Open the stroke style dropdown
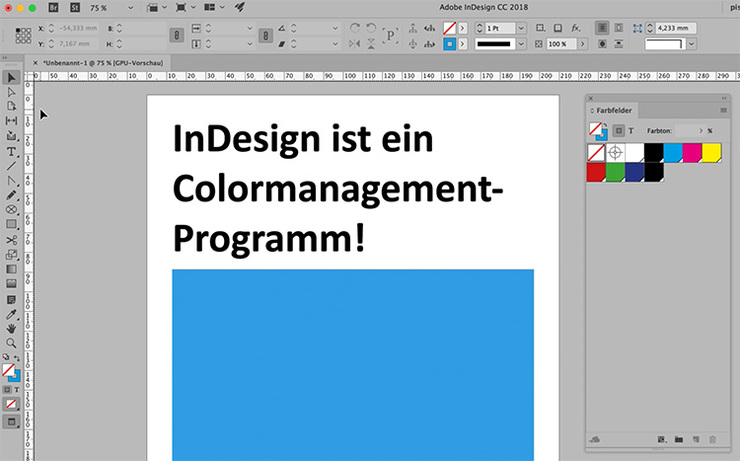This screenshot has width=740, height=461. tap(521, 44)
